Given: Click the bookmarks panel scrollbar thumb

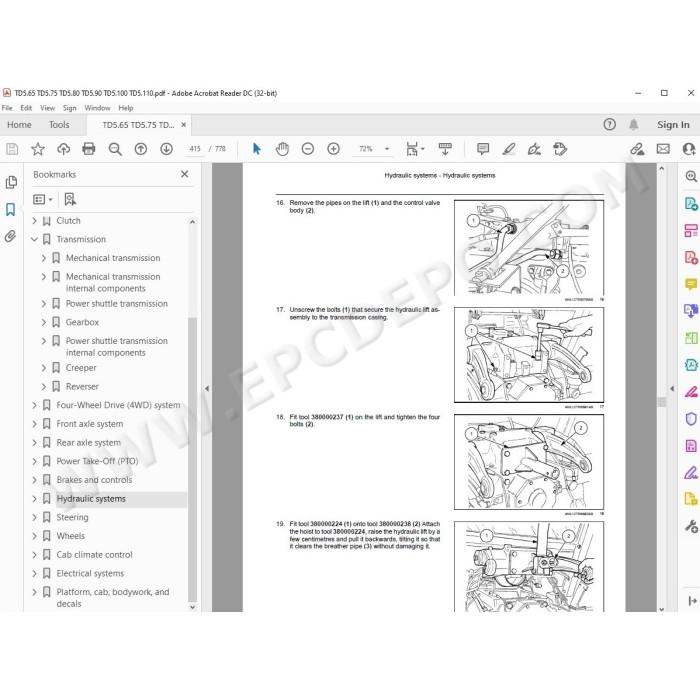Looking at the screenshot, I should 192,460.
